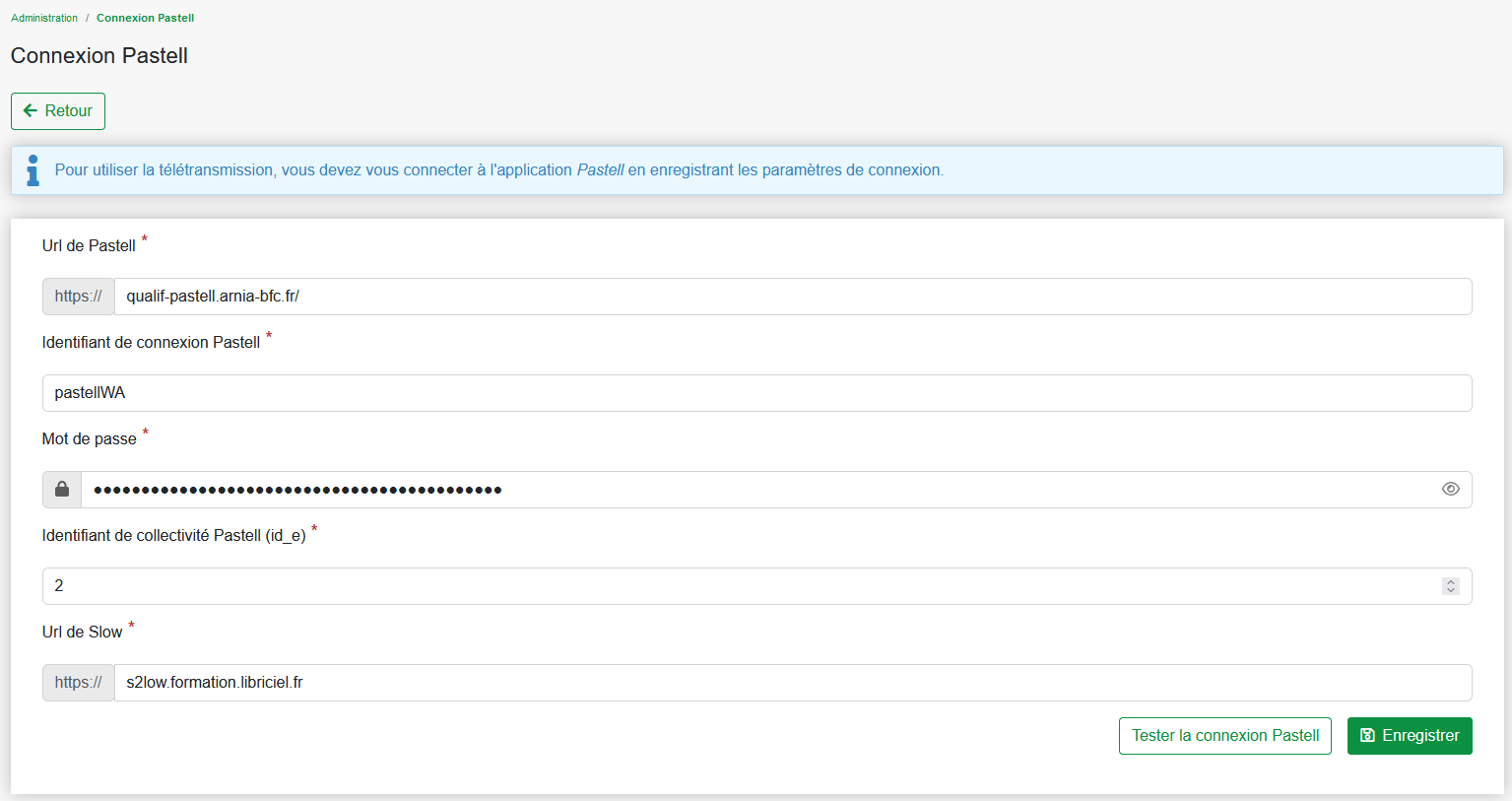Click the padlock icon beside password field
This screenshot has height=801, width=1512.
point(62,490)
